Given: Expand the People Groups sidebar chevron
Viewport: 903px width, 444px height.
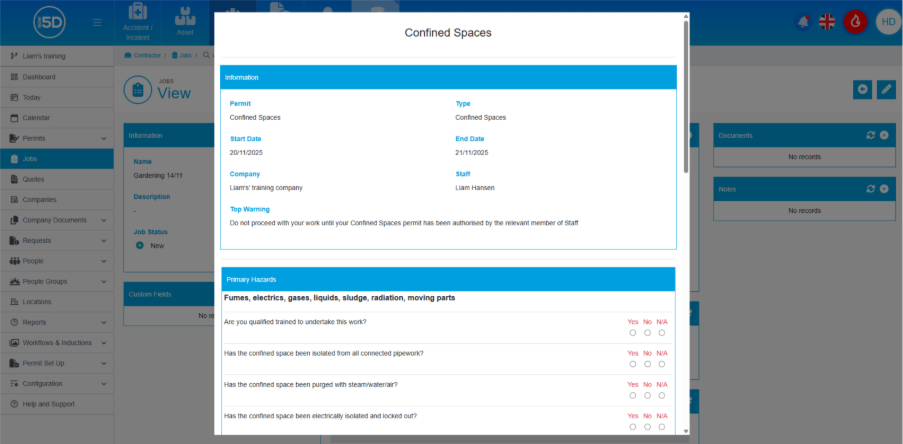Looking at the screenshot, I should click(104, 282).
